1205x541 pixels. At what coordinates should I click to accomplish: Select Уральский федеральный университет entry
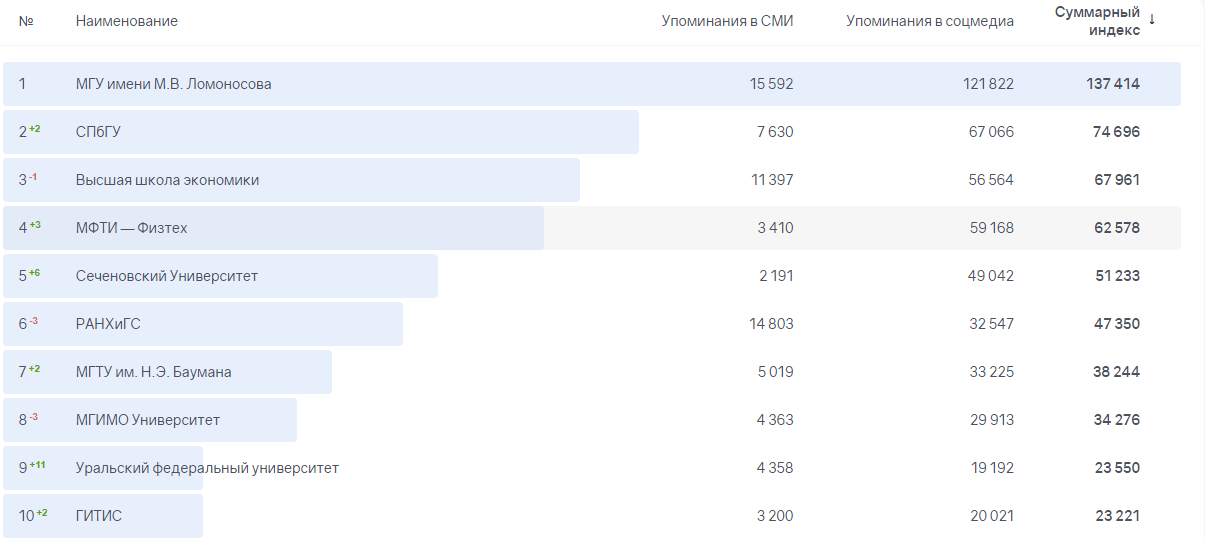point(207,468)
